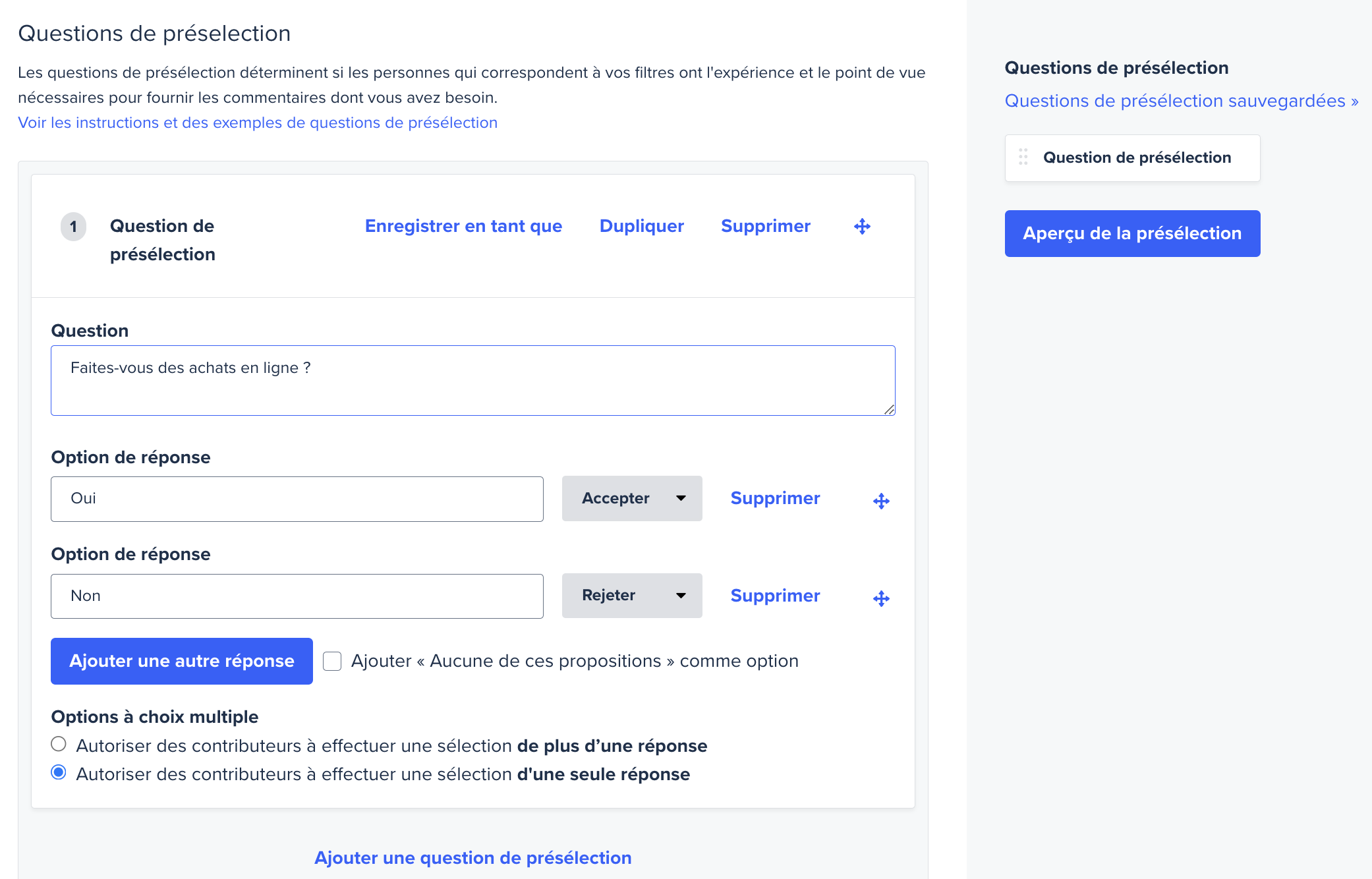This screenshot has width=1372, height=879.
Task: Click the move icon in the question header
Action: (x=862, y=227)
